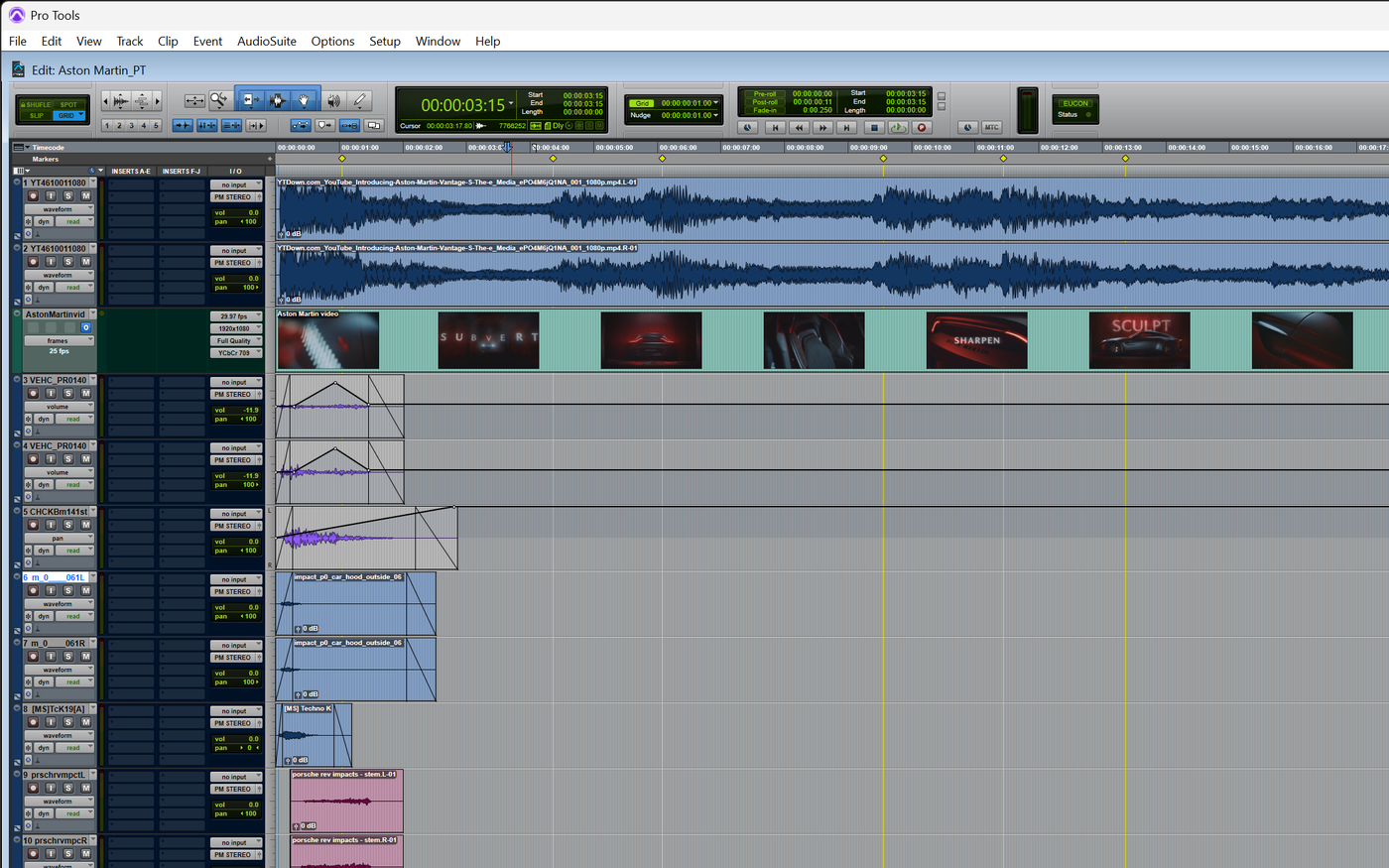Open the Setup menu
This screenshot has height=868, width=1389.
click(x=385, y=41)
